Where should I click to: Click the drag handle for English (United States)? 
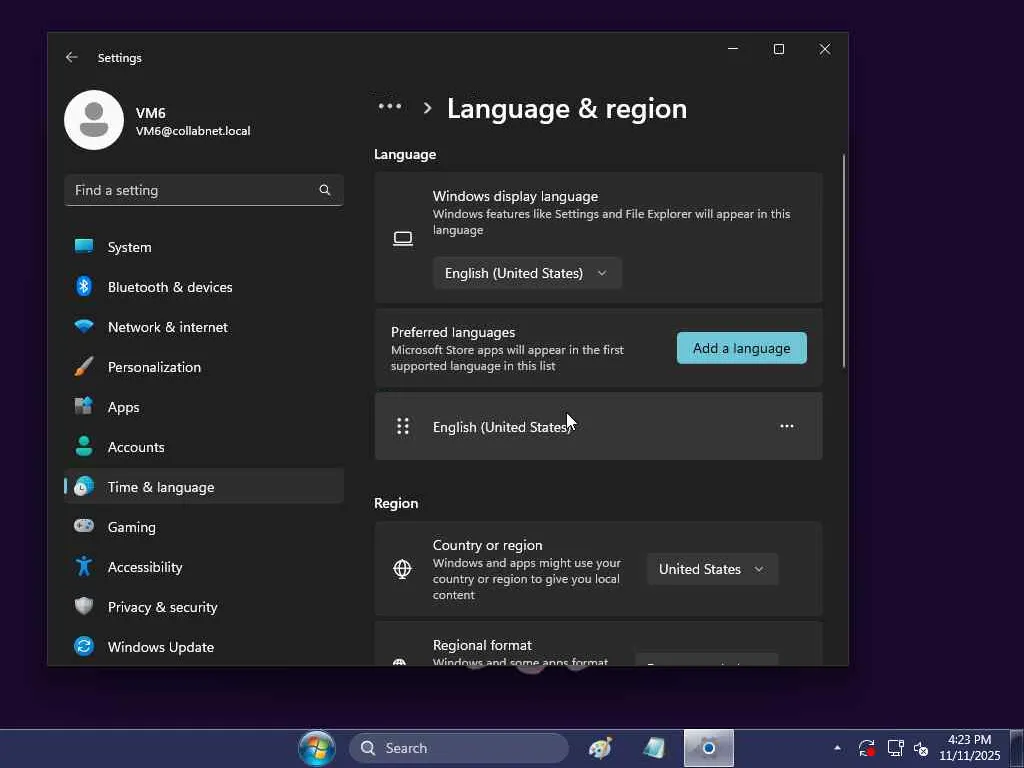click(403, 426)
